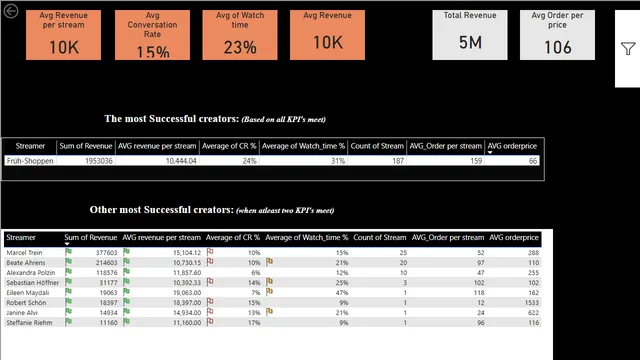
Task: Select Steffanie Riehm streamer name
Action: tap(29, 322)
